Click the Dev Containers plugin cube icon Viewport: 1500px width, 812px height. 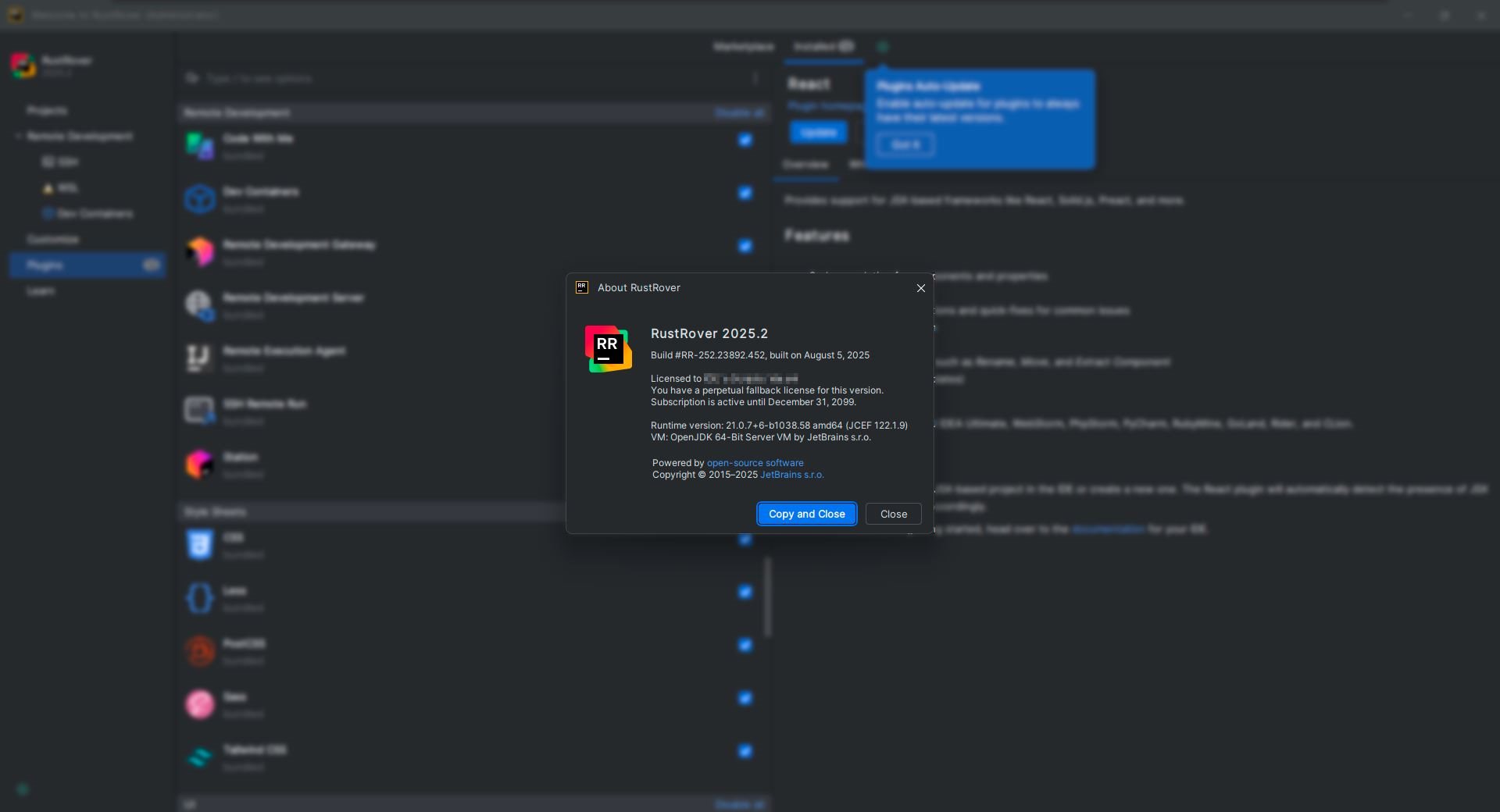199,199
